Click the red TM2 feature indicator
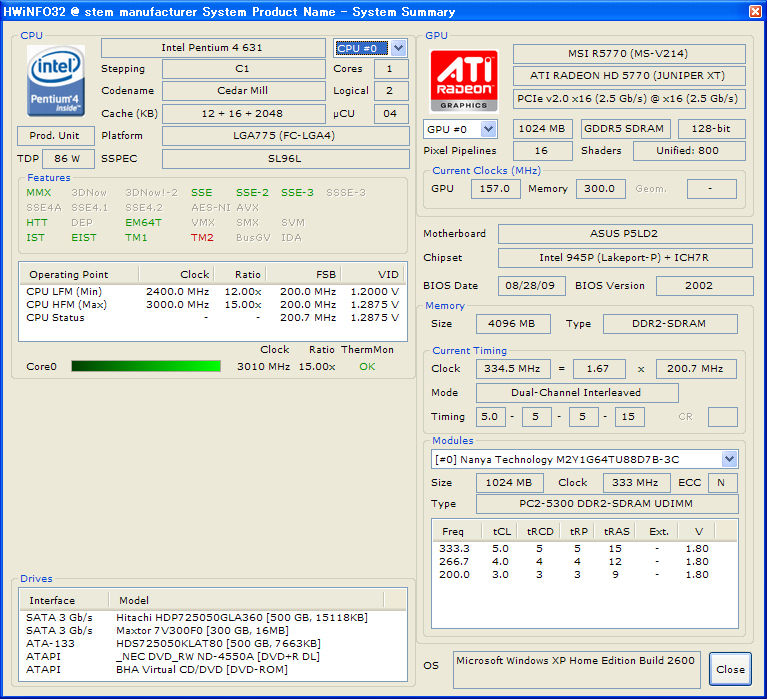 pyautogui.click(x=201, y=238)
